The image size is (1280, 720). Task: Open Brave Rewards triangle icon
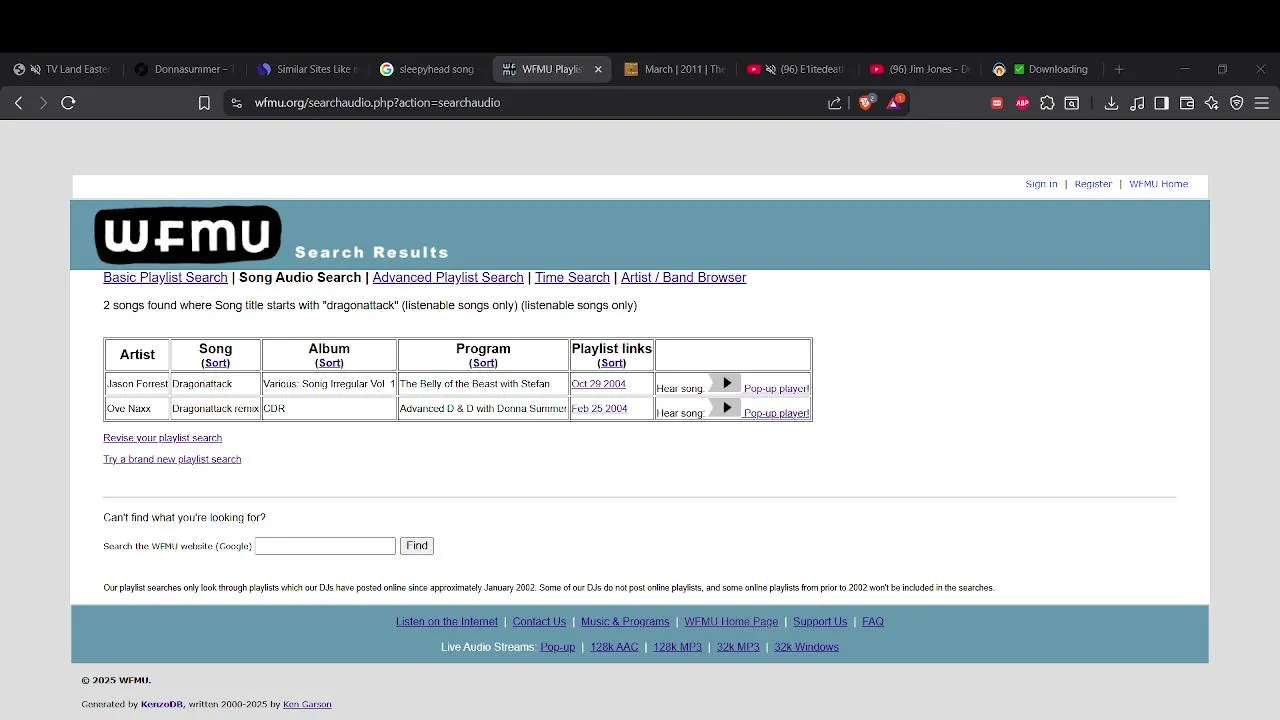point(894,102)
